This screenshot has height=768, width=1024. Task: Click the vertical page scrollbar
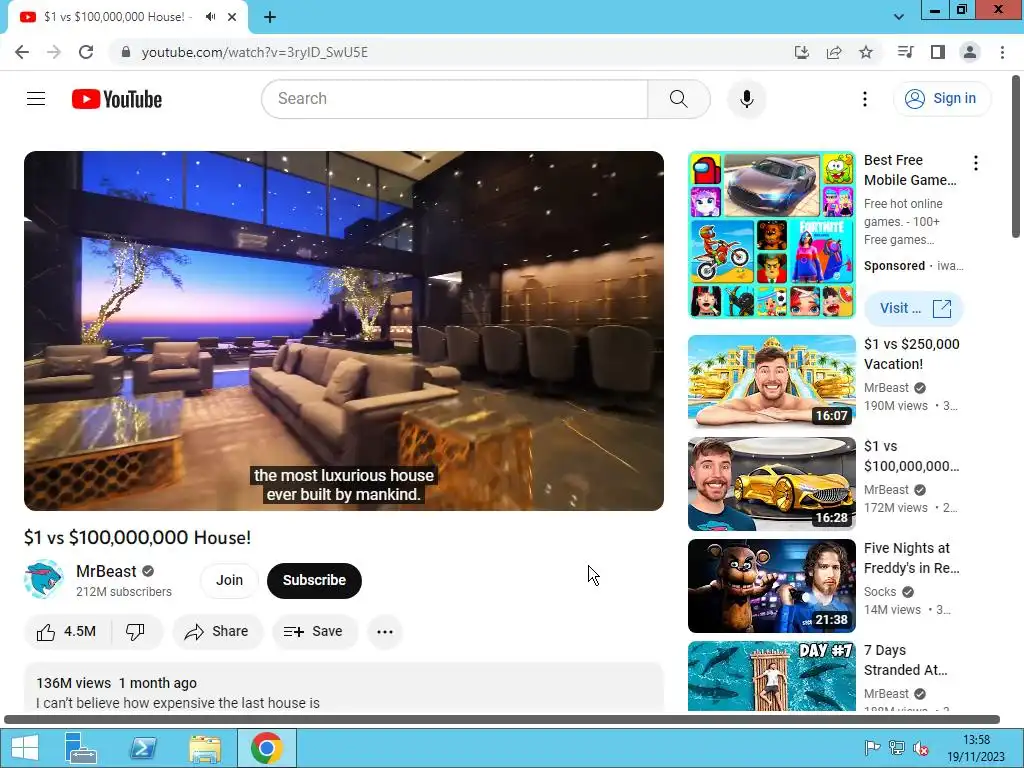pos(1017,157)
